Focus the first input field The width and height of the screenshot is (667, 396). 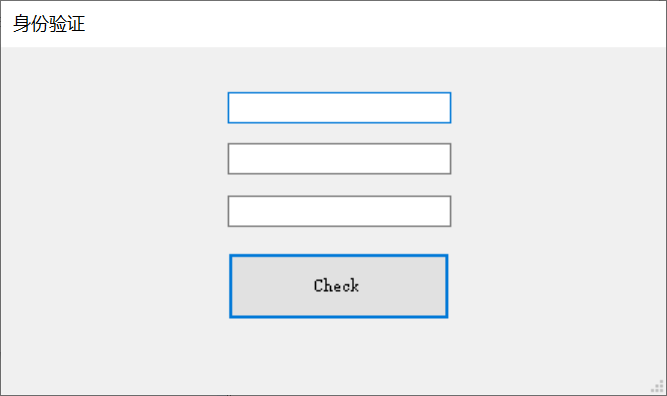(339, 108)
